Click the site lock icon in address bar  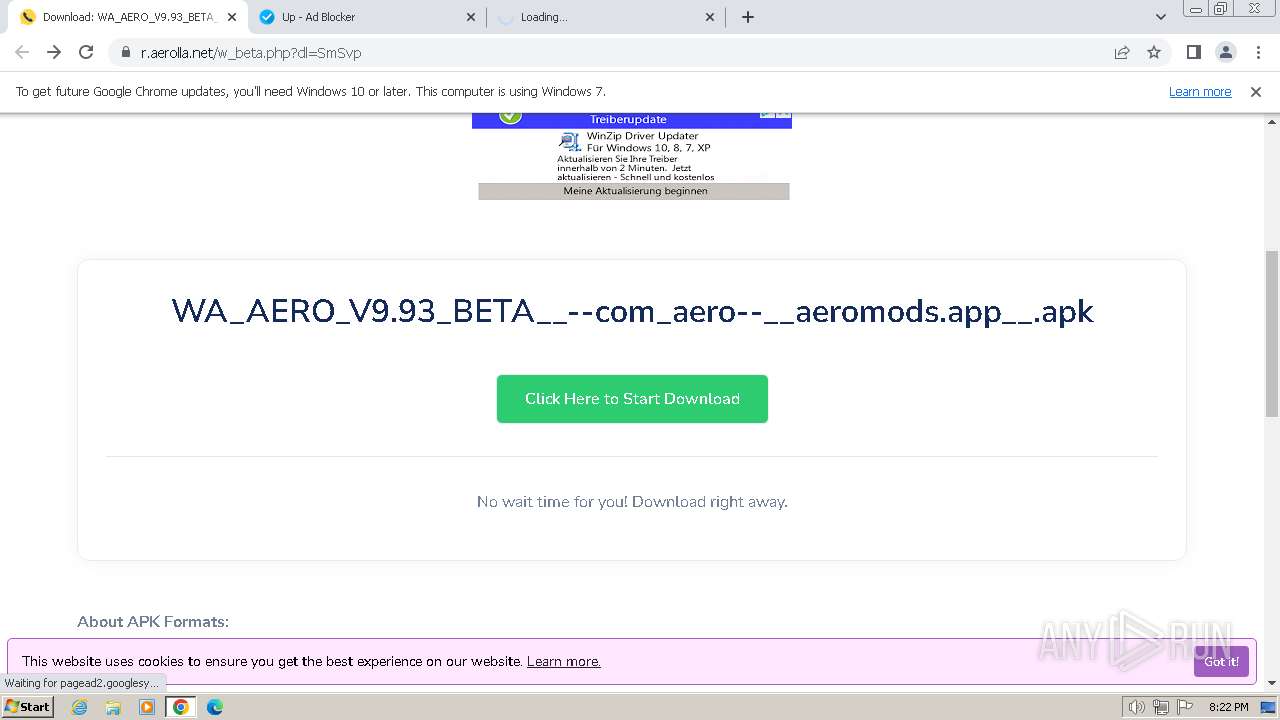pyautogui.click(x=126, y=53)
